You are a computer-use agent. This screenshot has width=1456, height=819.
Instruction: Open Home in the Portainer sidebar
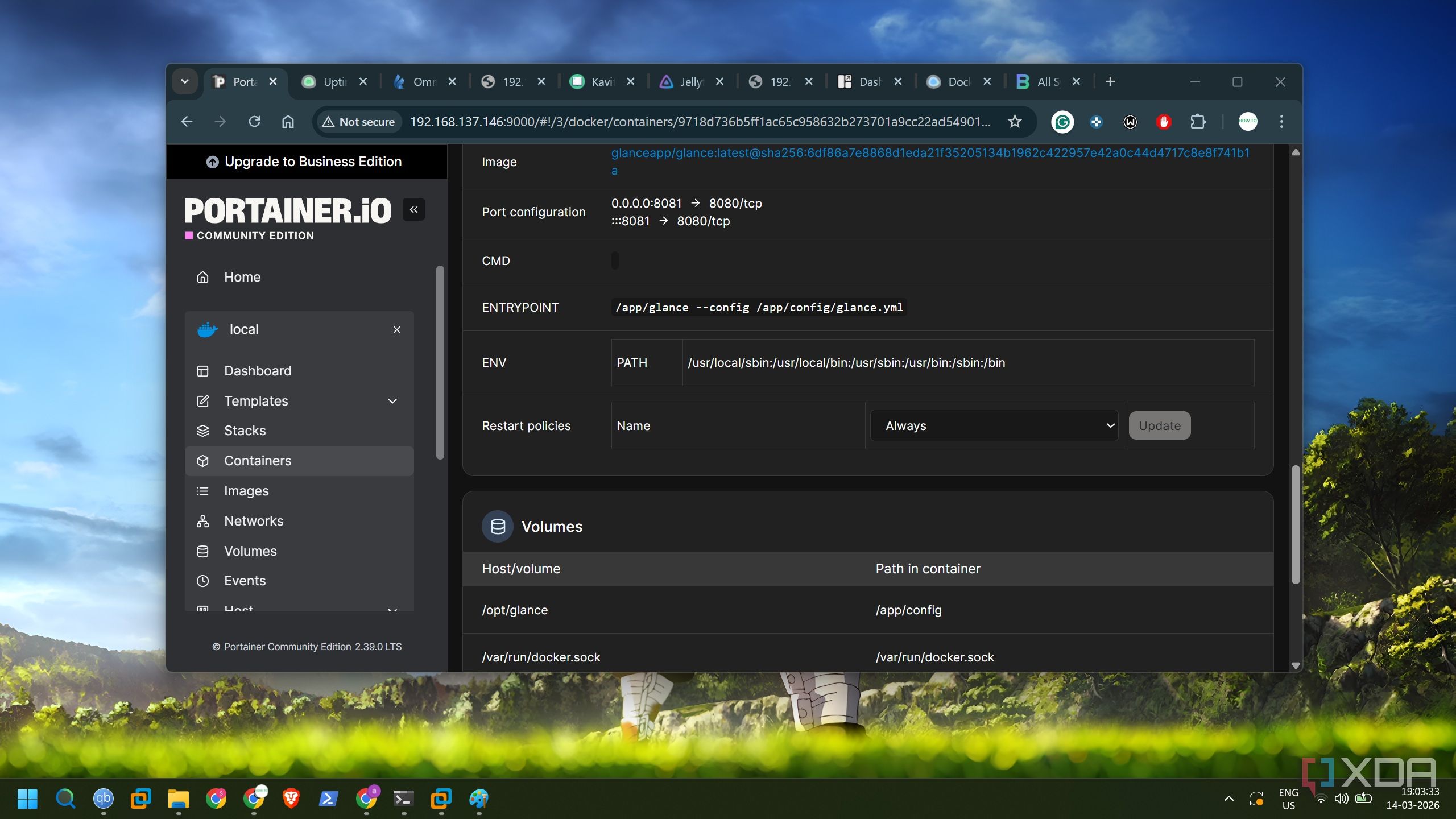pyautogui.click(x=242, y=277)
